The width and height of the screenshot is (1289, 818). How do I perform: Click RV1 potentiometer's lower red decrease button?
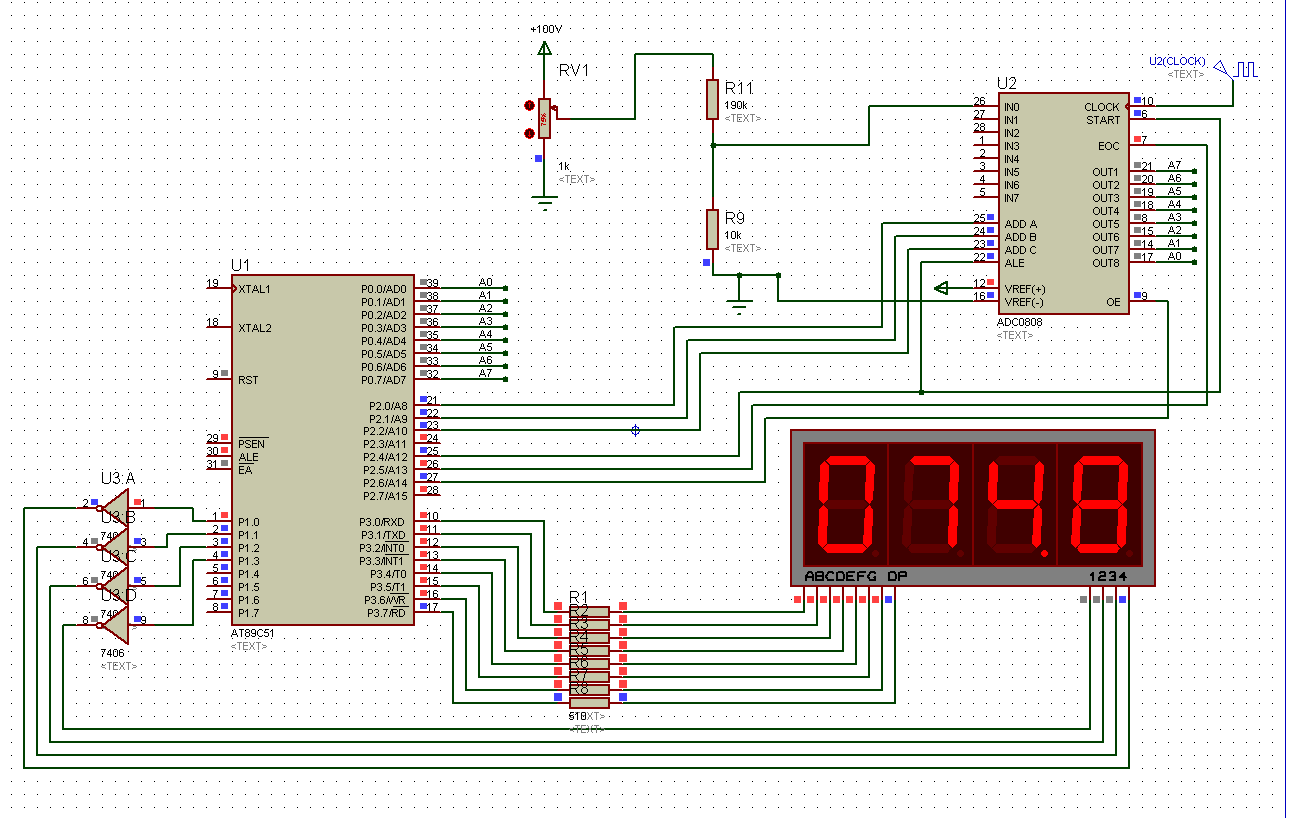tap(529, 132)
